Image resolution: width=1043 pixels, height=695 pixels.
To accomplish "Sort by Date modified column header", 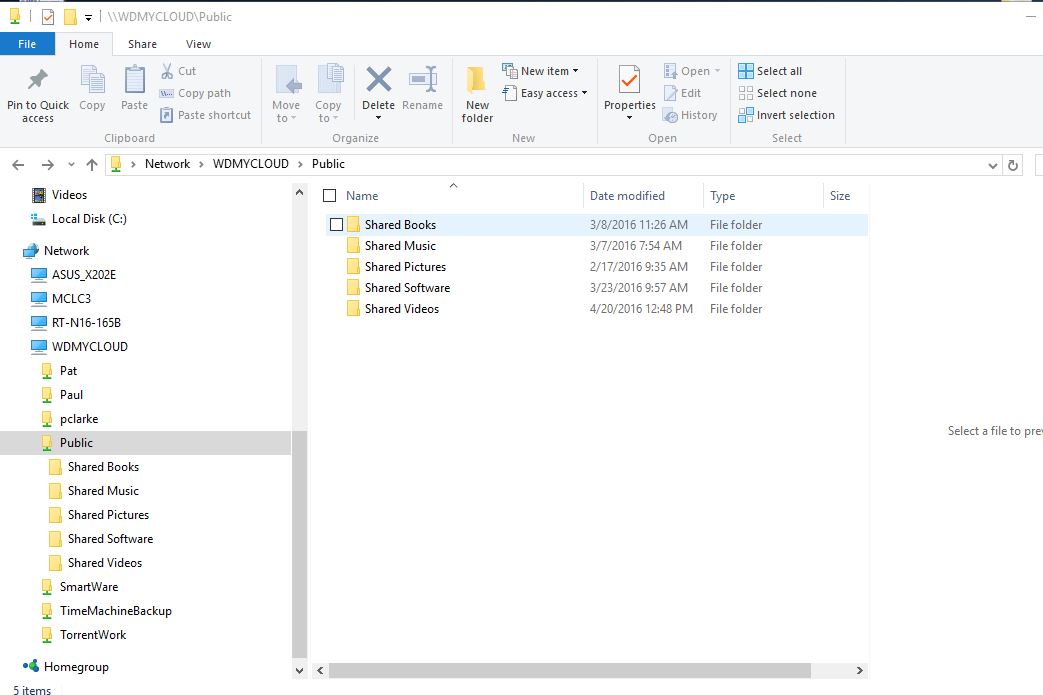I will [627, 196].
